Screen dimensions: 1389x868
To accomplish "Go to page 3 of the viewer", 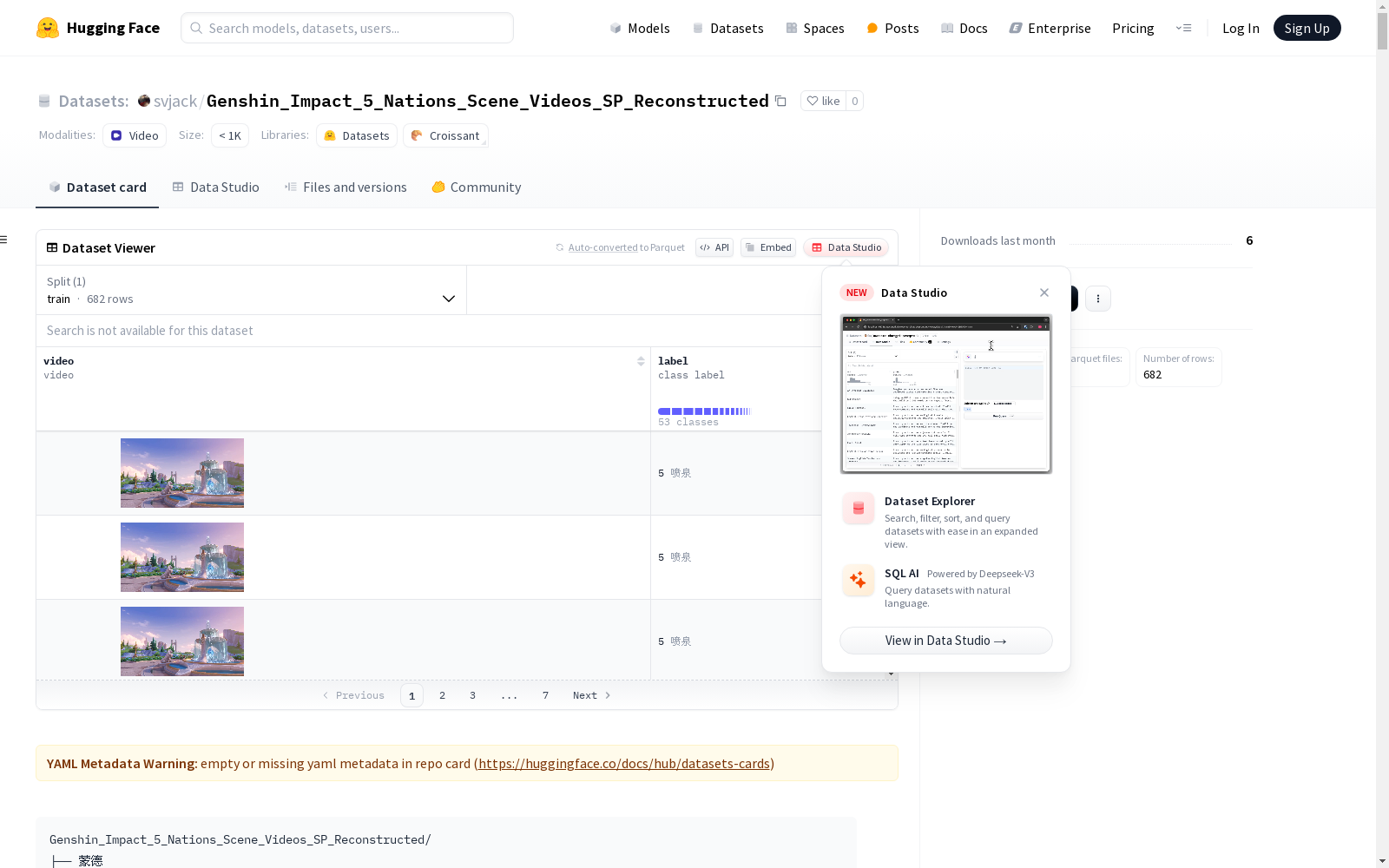I will (473, 695).
